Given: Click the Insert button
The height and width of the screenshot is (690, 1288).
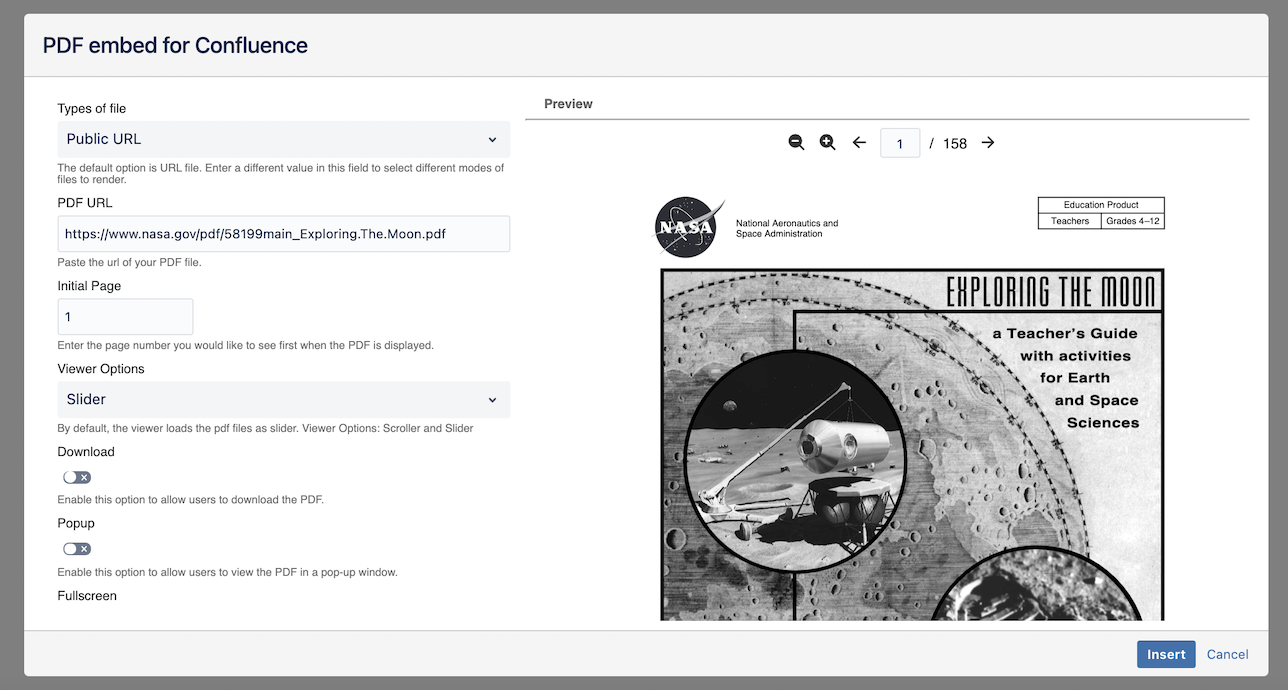Looking at the screenshot, I should point(1166,654).
